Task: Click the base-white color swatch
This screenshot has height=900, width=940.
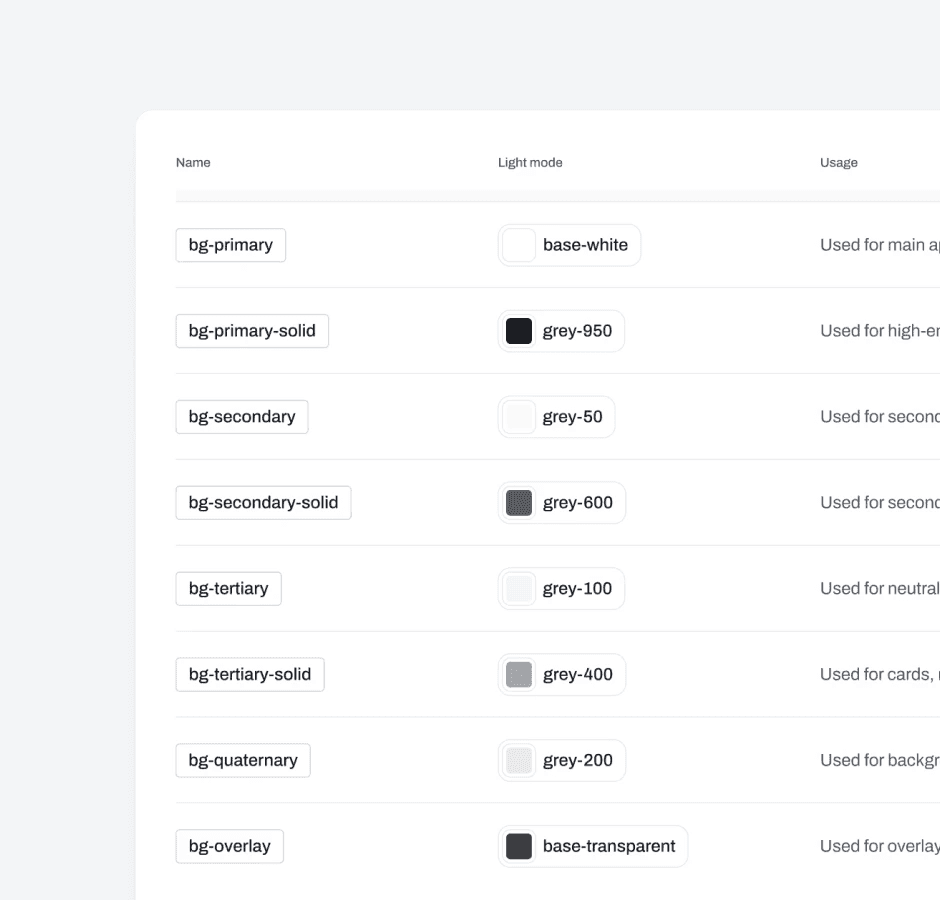Action: (519, 245)
